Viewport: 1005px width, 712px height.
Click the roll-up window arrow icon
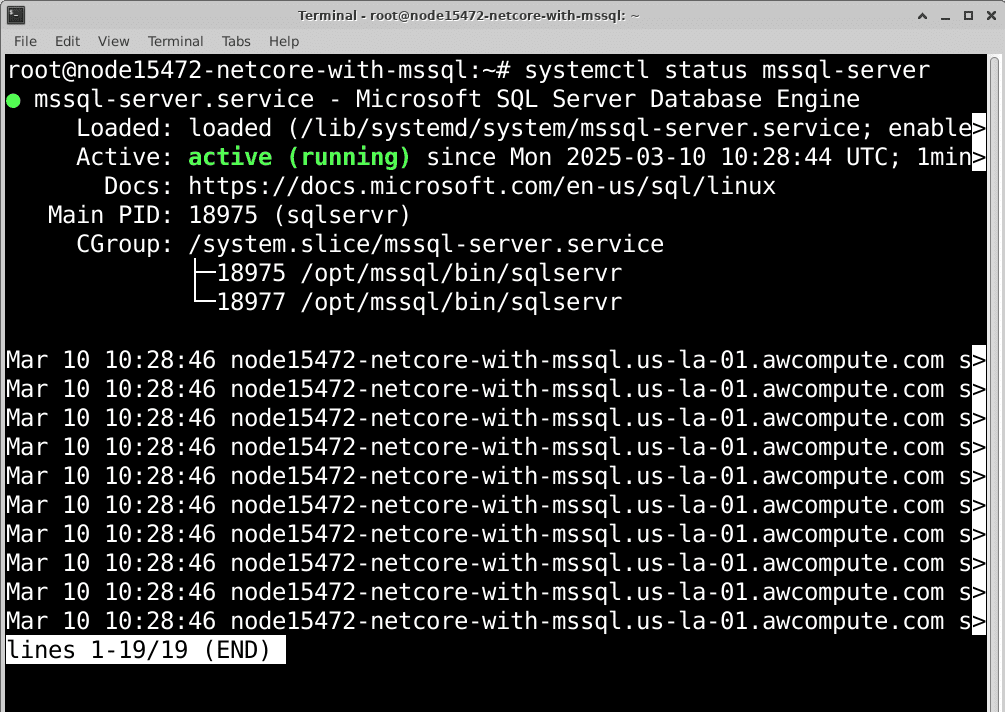pos(923,14)
